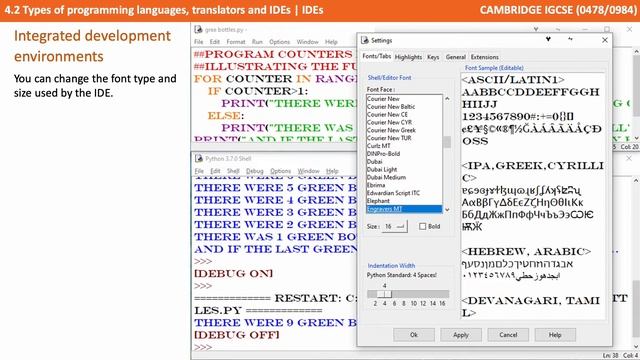The image size is (640, 360).
Task: Open the Window menu in the editor window
Action: 307,42
